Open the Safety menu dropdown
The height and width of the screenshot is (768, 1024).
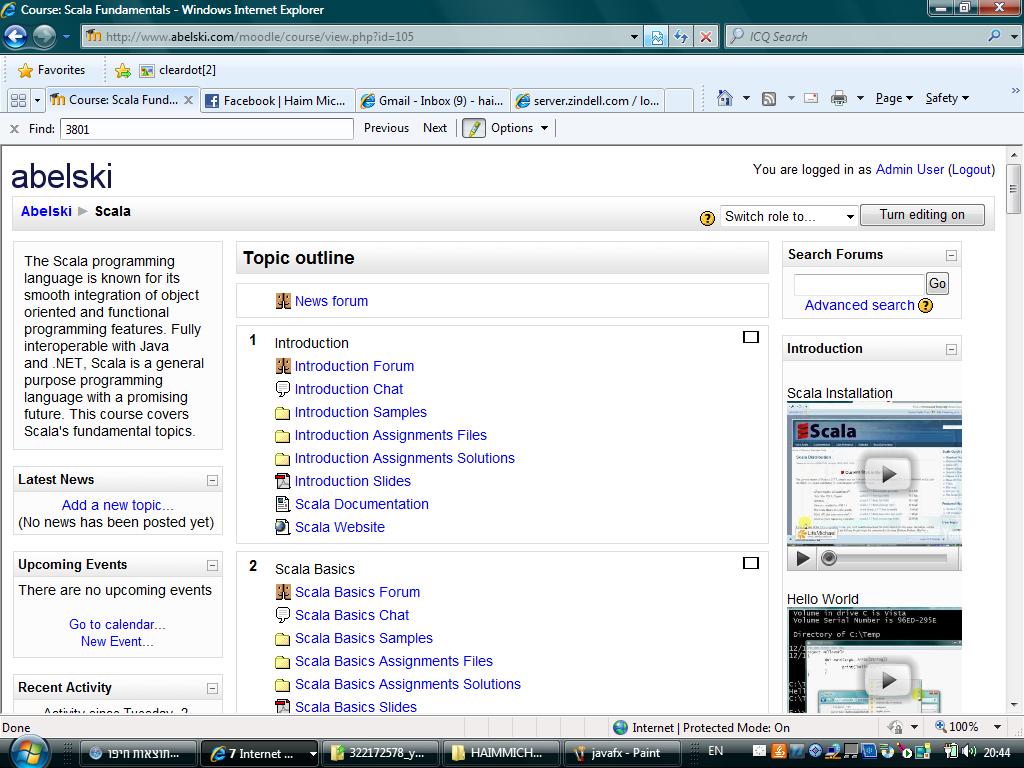[x=947, y=98]
